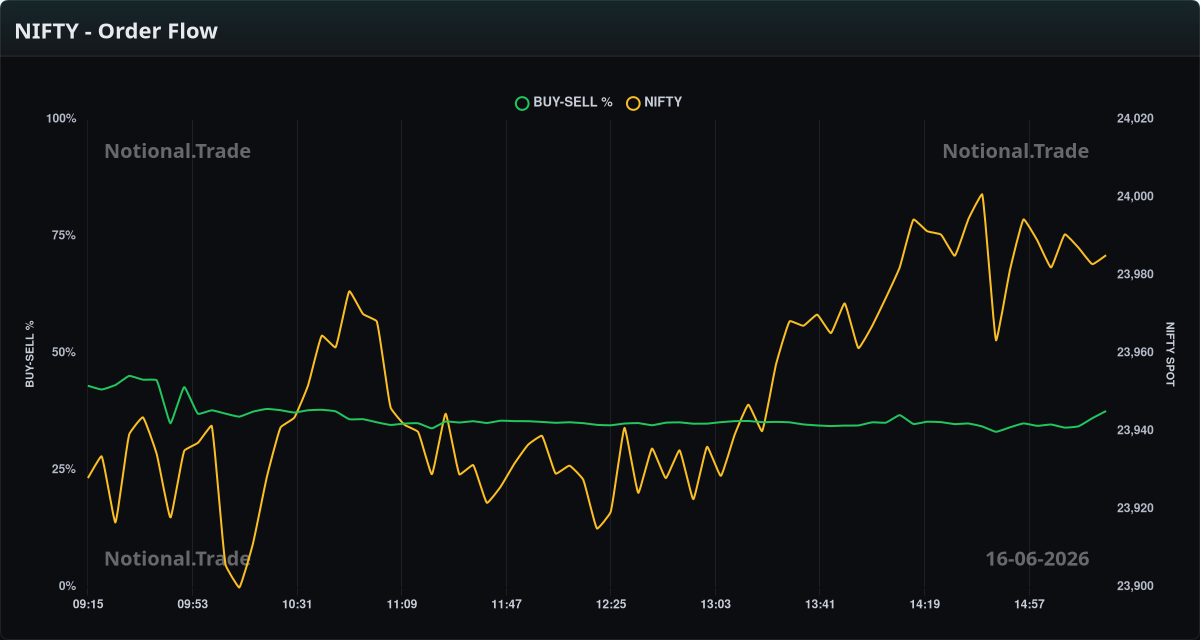Click the 14:57 time axis label
The height and width of the screenshot is (640, 1200).
(x=1028, y=604)
